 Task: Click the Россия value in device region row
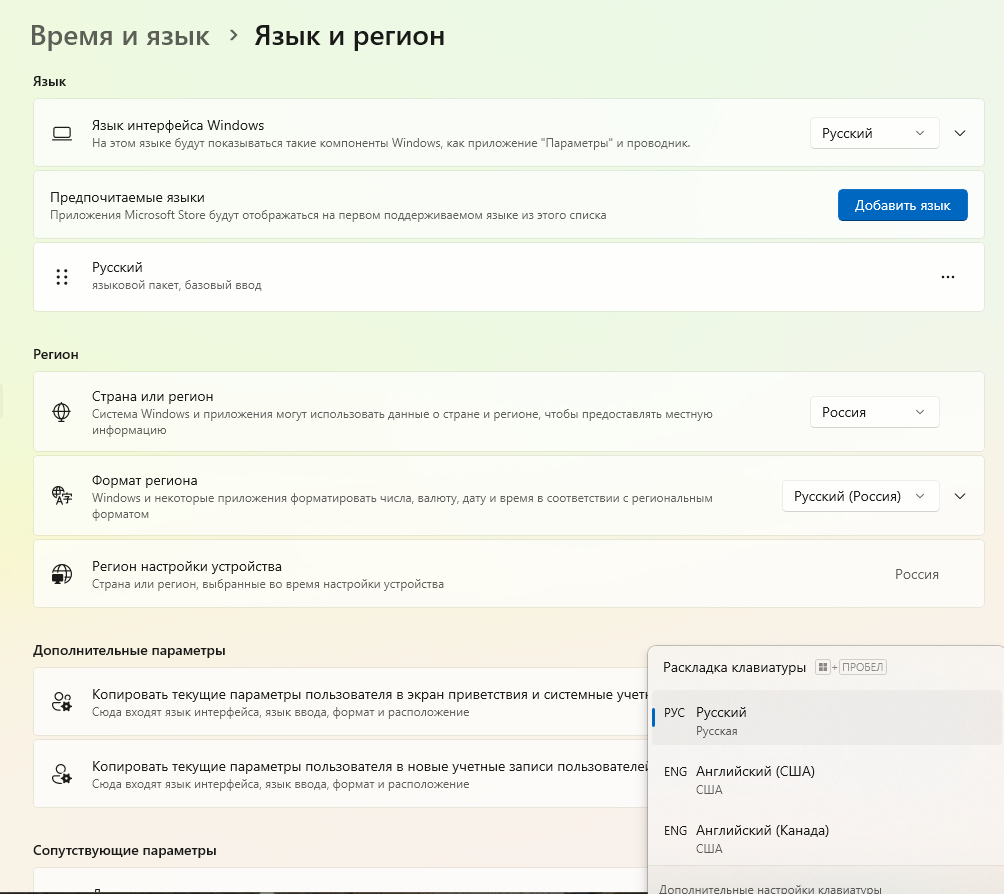coord(916,574)
